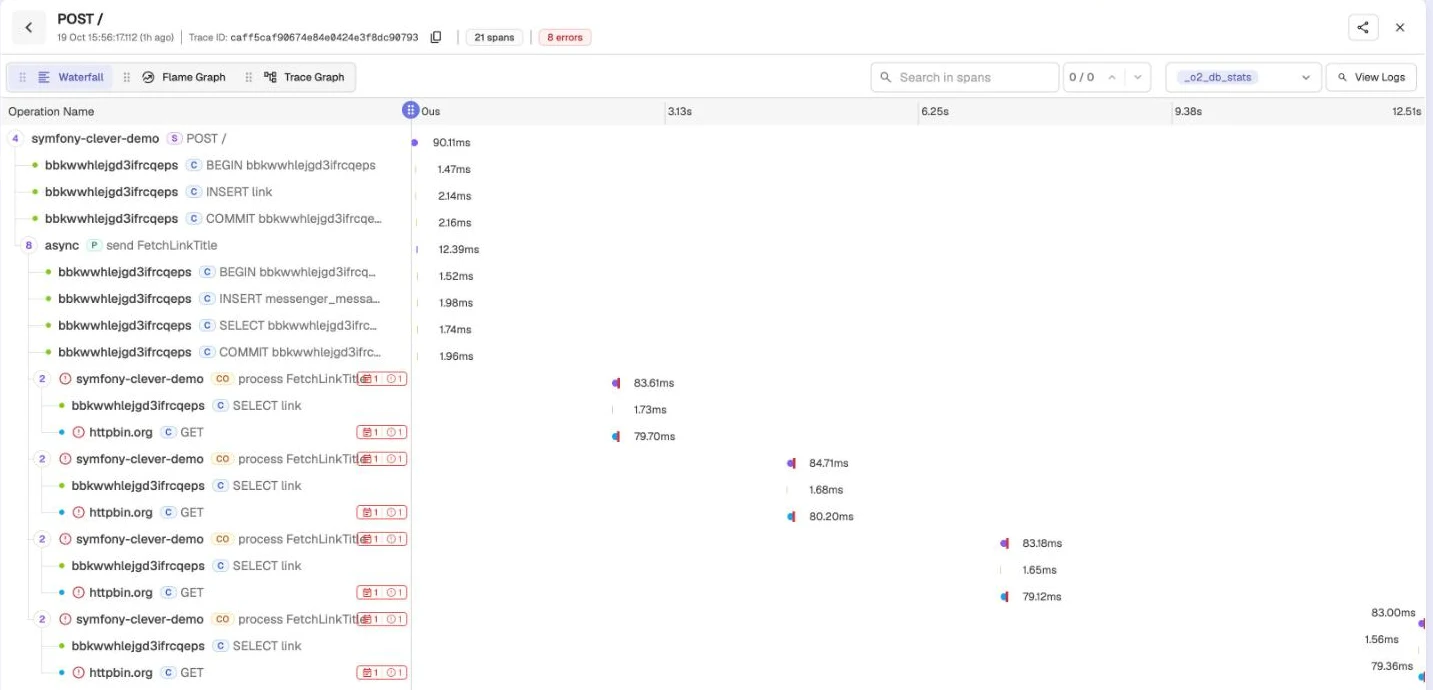Click the CO badge on 84.71ms process row
This screenshot has width=1433, height=690.
click(x=222, y=459)
